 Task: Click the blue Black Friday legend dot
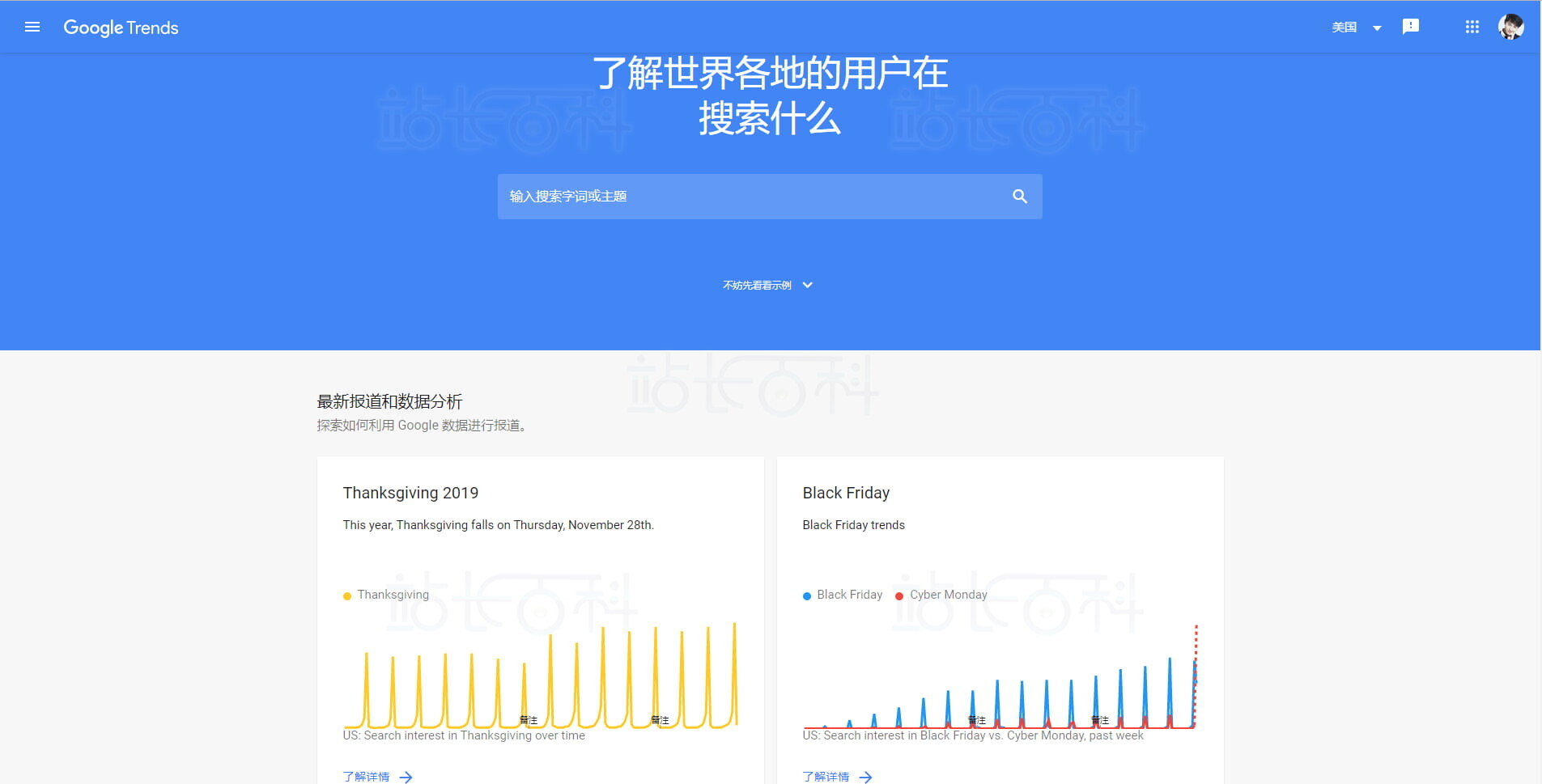tap(807, 596)
